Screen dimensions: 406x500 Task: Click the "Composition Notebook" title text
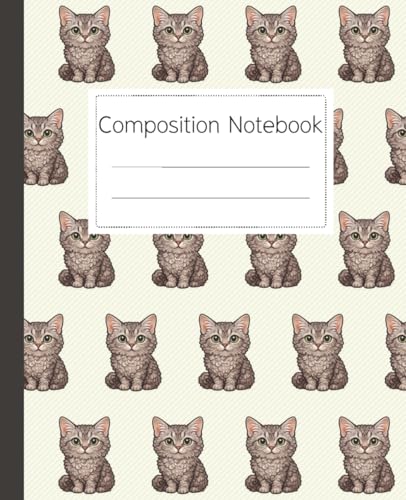[x=210, y=125]
